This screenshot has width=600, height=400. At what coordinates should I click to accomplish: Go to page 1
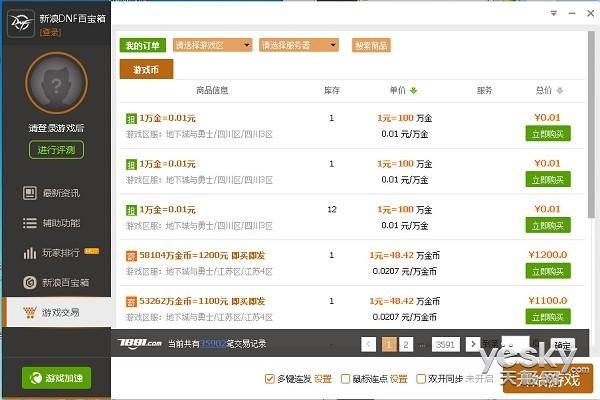click(x=389, y=344)
